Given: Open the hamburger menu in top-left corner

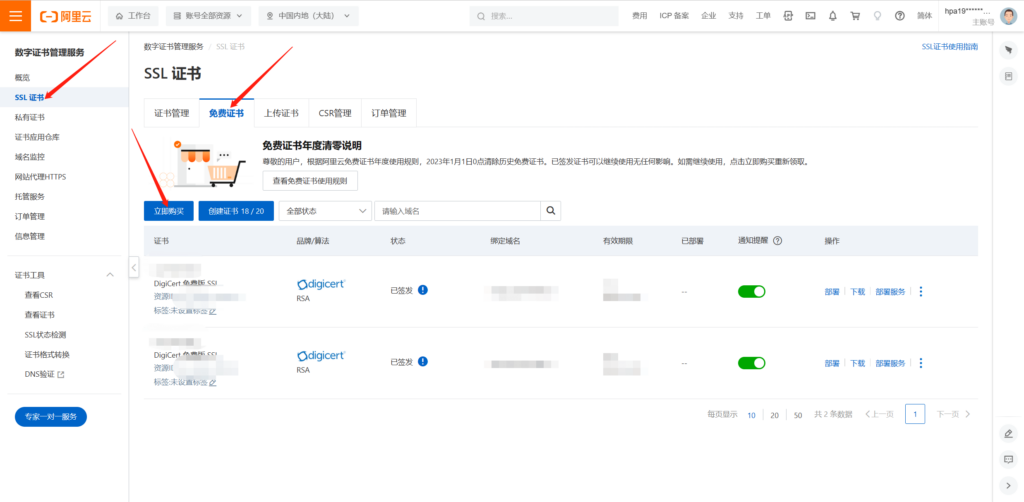Looking at the screenshot, I should click(x=16, y=16).
